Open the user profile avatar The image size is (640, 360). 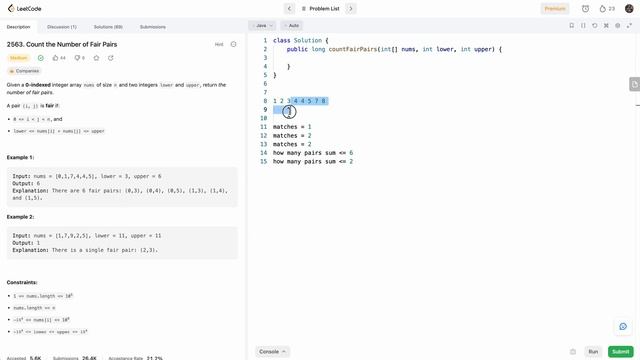pyautogui.click(x=629, y=9)
